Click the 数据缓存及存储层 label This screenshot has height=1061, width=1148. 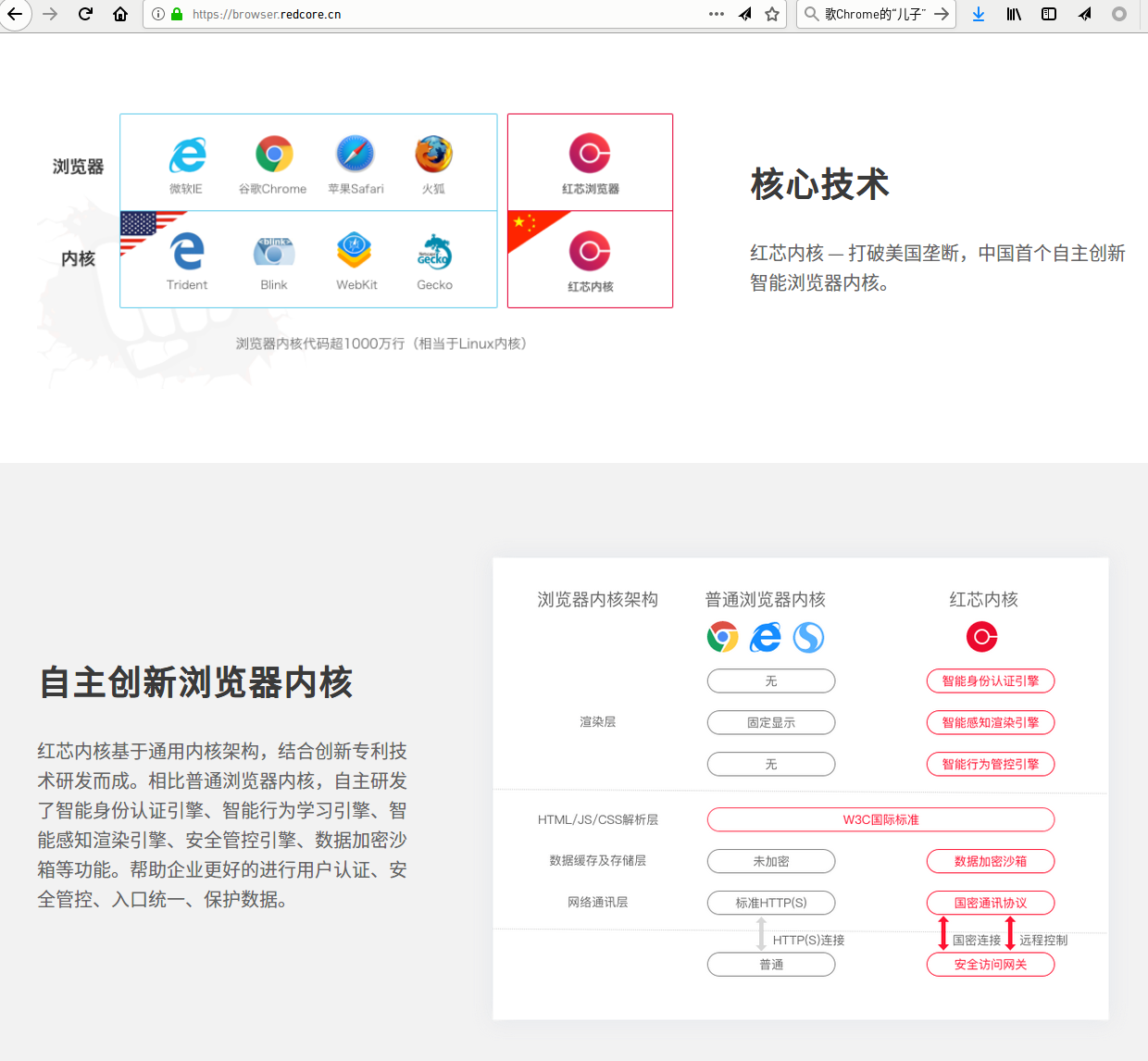[598, 861]
